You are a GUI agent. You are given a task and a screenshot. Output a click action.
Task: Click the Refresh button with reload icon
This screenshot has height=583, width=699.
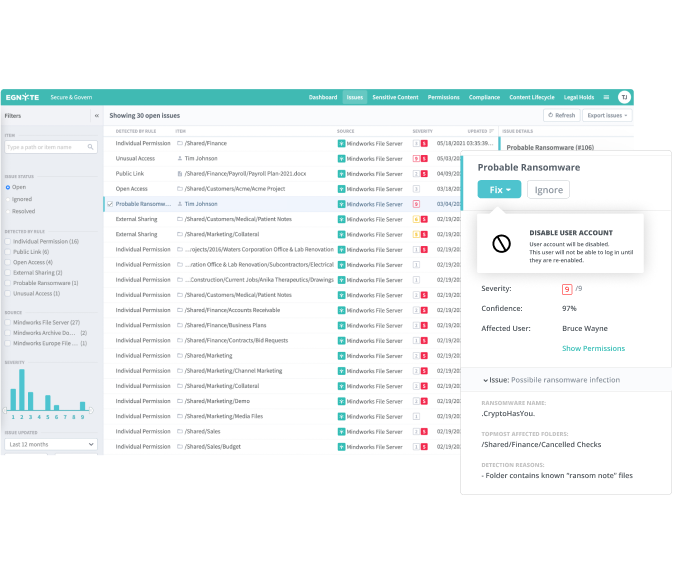(x=561, y=116)
